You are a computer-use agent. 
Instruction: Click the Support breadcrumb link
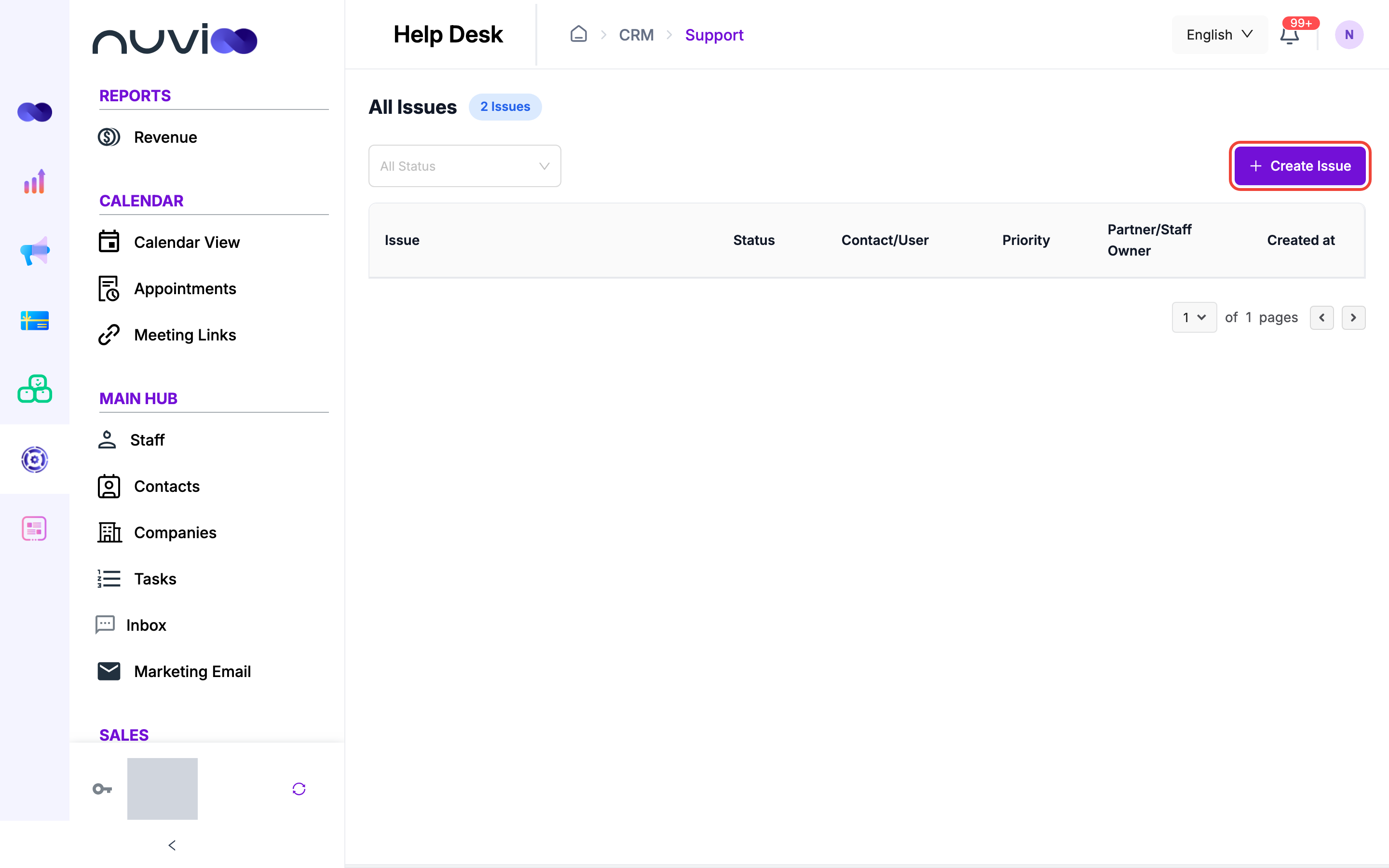pyautogui.click(x=714, y=35)
